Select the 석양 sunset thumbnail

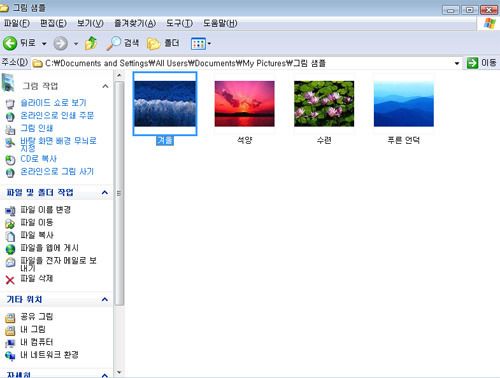tap(245, 104)
